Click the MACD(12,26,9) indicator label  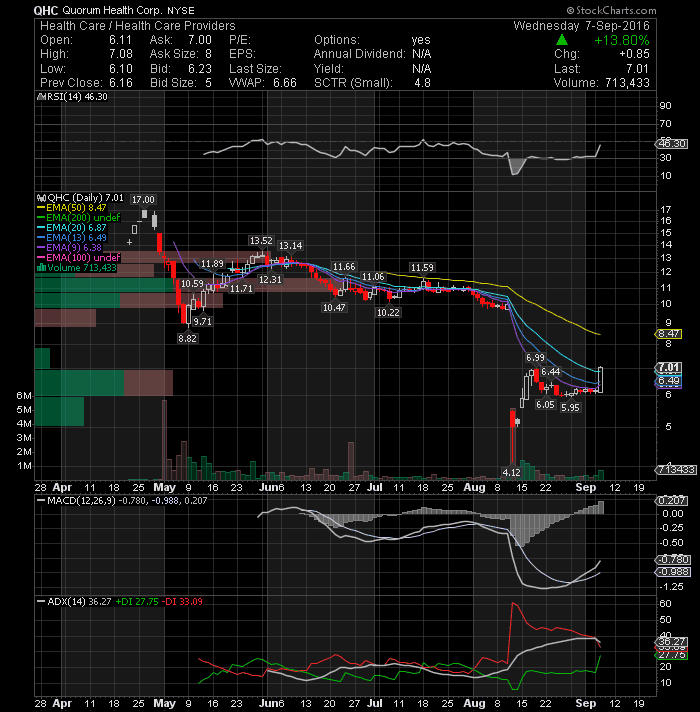123,500
